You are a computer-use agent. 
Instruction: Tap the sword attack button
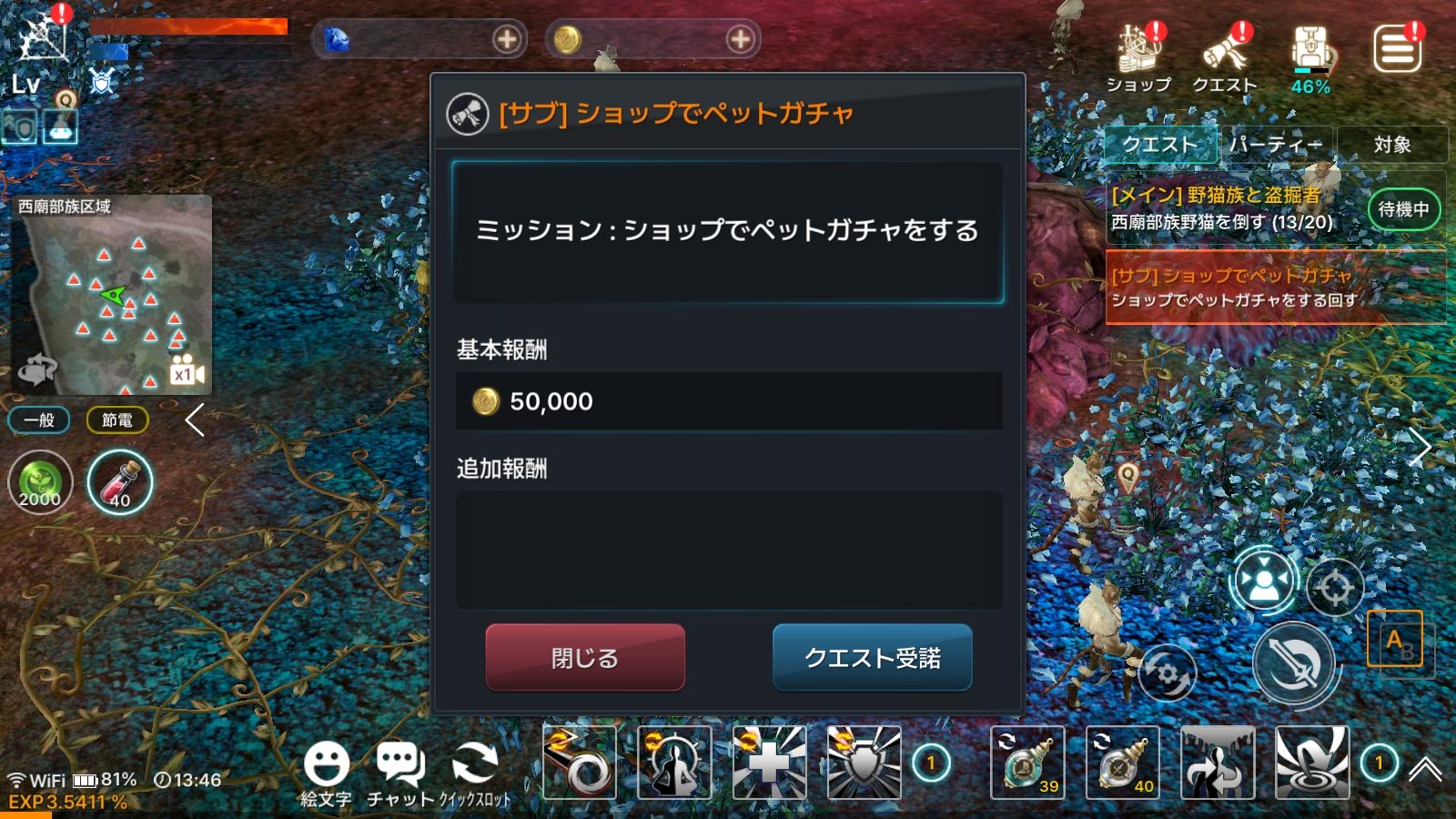click(x=1293, y=663)
